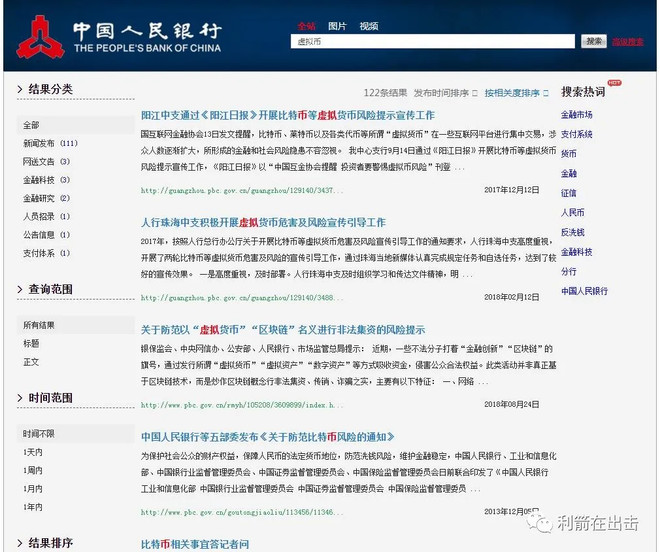Click hot search term 反洗钱
The image size is (660, 552).
click(572, 232)
